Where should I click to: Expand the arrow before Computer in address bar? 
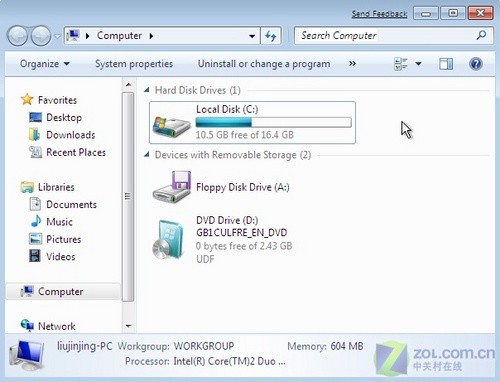pos(87,36)
